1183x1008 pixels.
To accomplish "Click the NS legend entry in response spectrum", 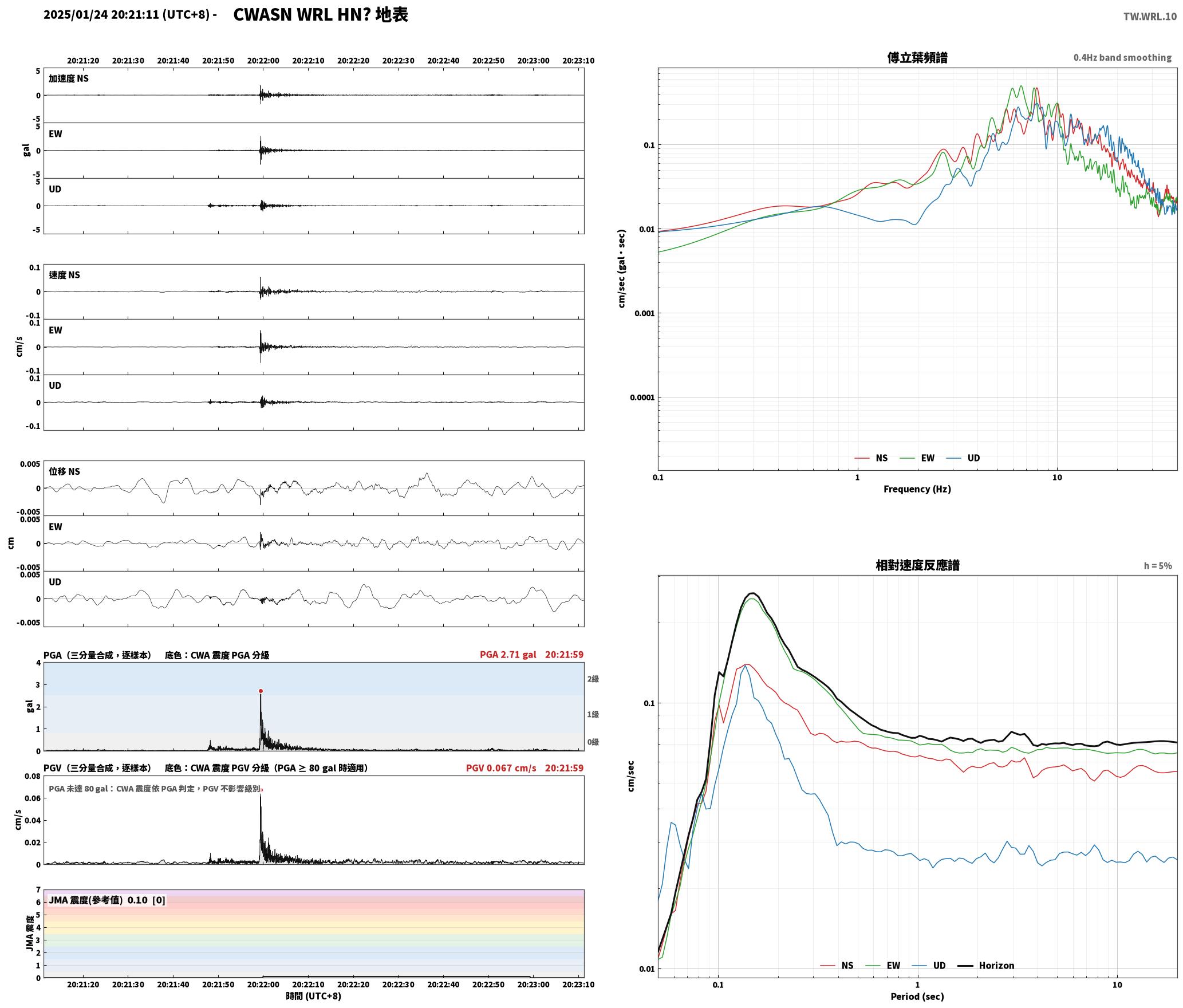I will pos(837,966).
